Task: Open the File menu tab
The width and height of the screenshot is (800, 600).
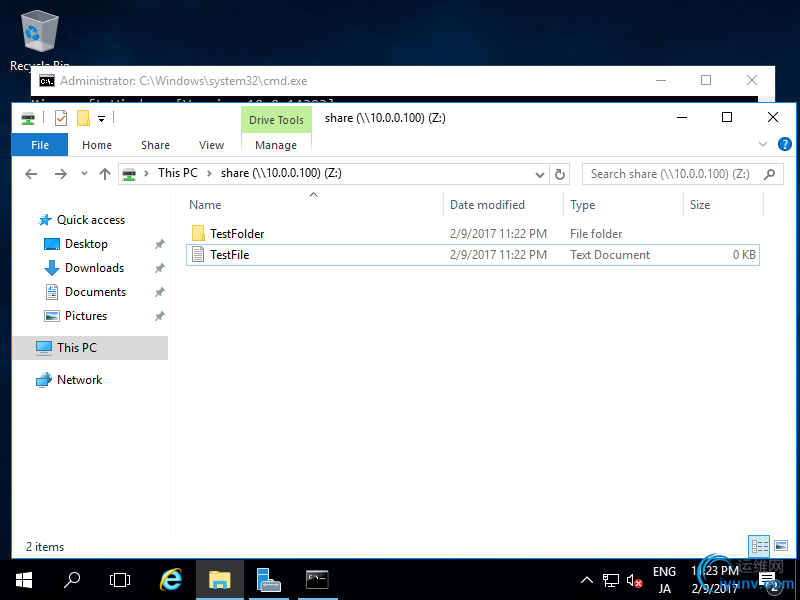Action: click(40, 145)
